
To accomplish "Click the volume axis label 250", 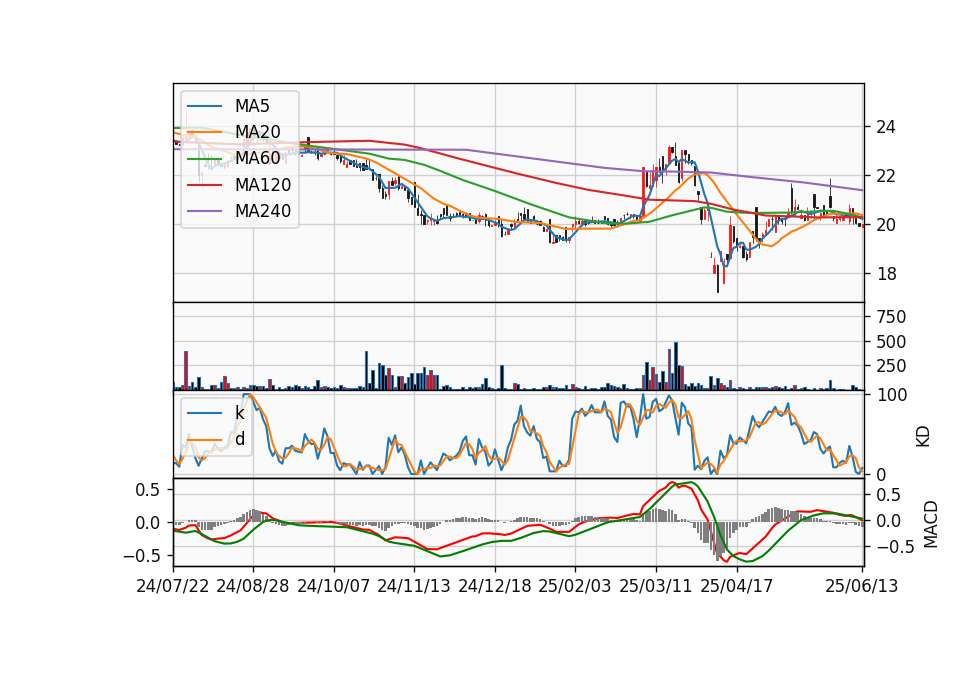I will point(891,366).
